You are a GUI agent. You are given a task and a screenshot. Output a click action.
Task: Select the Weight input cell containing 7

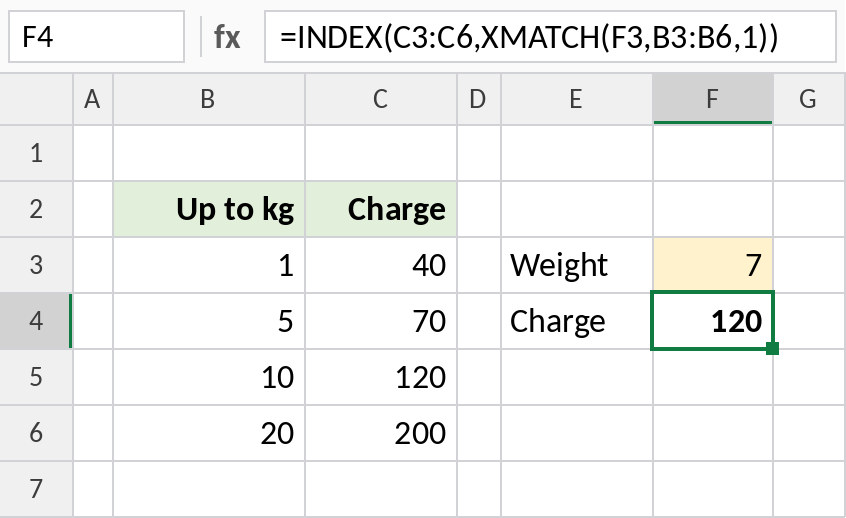[x=713, y=265]
